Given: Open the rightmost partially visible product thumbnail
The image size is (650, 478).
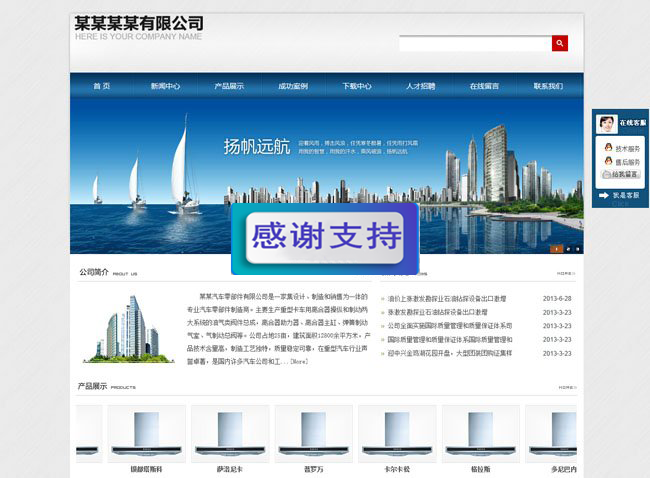Looking at the screenshot, I should 551,434.
